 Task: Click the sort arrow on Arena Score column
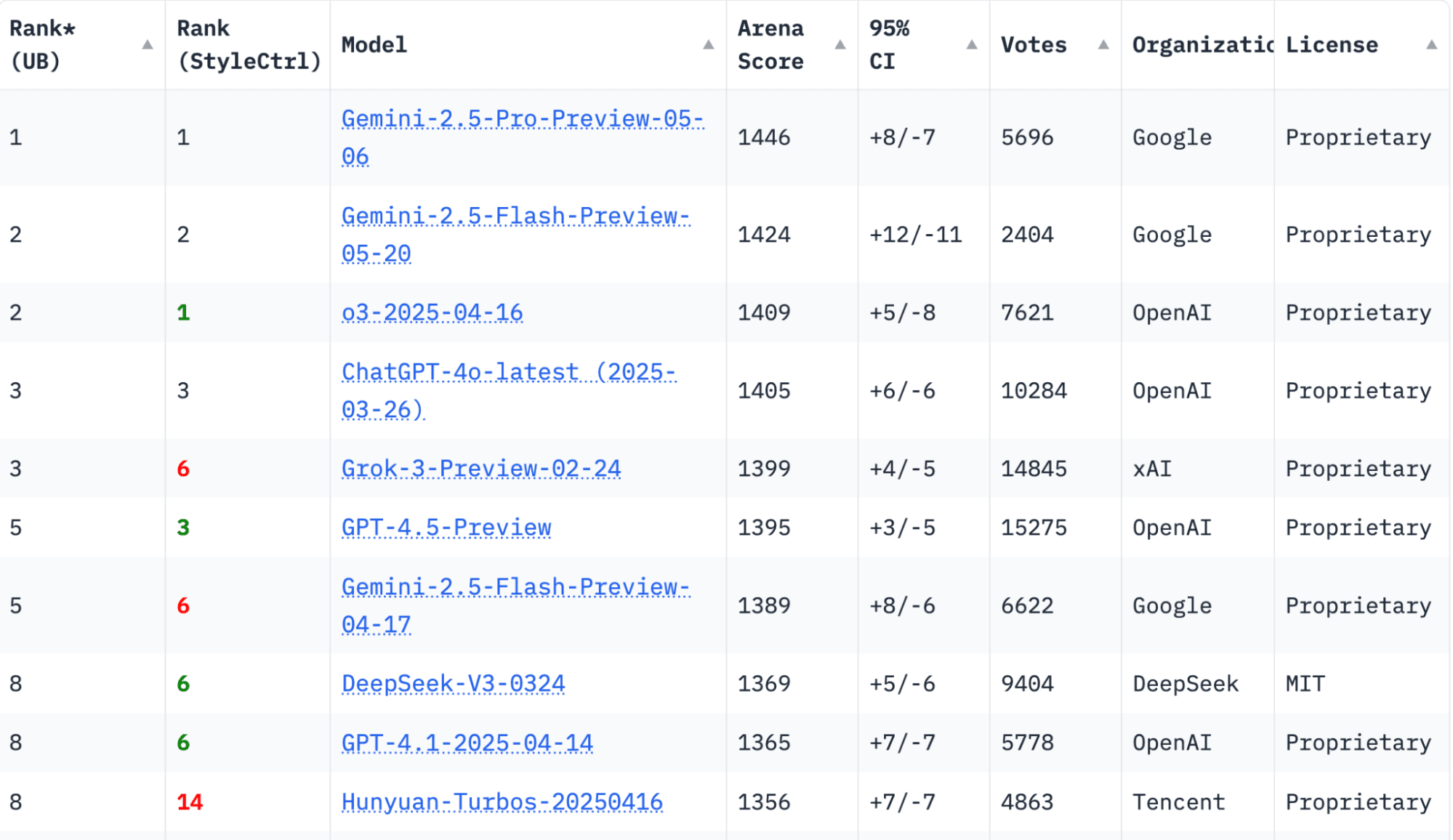tap(840, 44)
